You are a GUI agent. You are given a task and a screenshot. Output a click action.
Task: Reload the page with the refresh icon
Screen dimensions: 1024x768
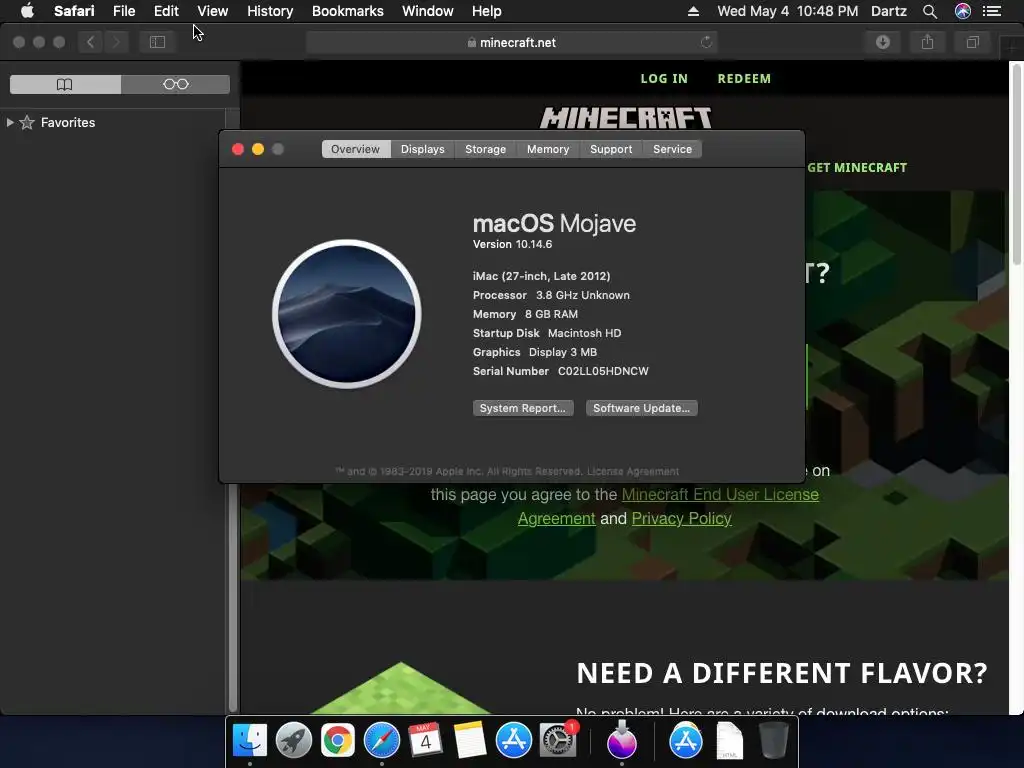(x=706, y=42)
